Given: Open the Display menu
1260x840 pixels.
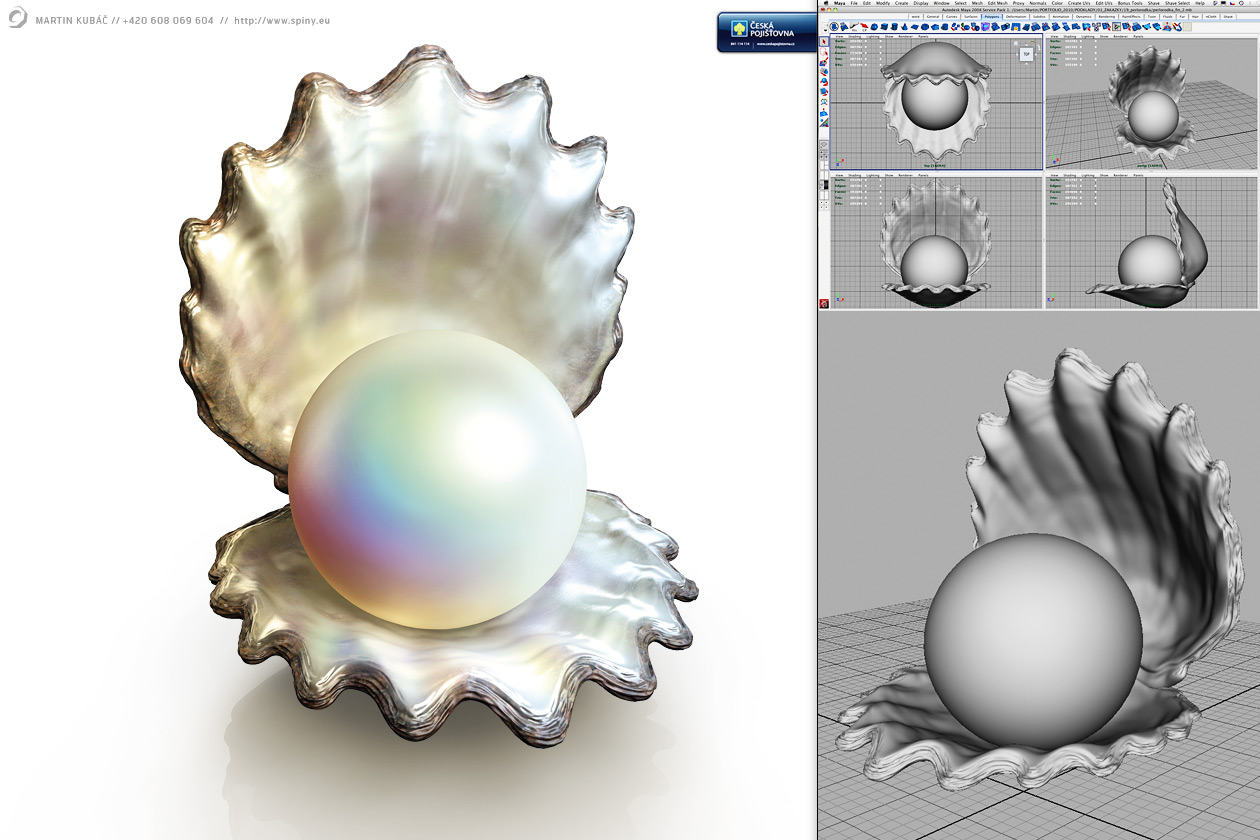Looking at the screenshot, I should coord(921,3).
